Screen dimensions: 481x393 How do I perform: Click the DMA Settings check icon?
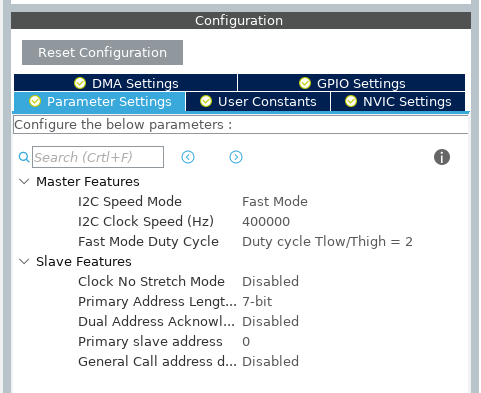80,83
